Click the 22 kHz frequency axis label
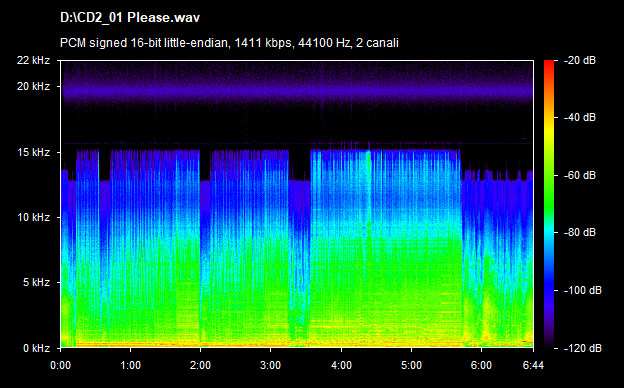This screenshot has width=624, height=388. click(x=33, y=60)
